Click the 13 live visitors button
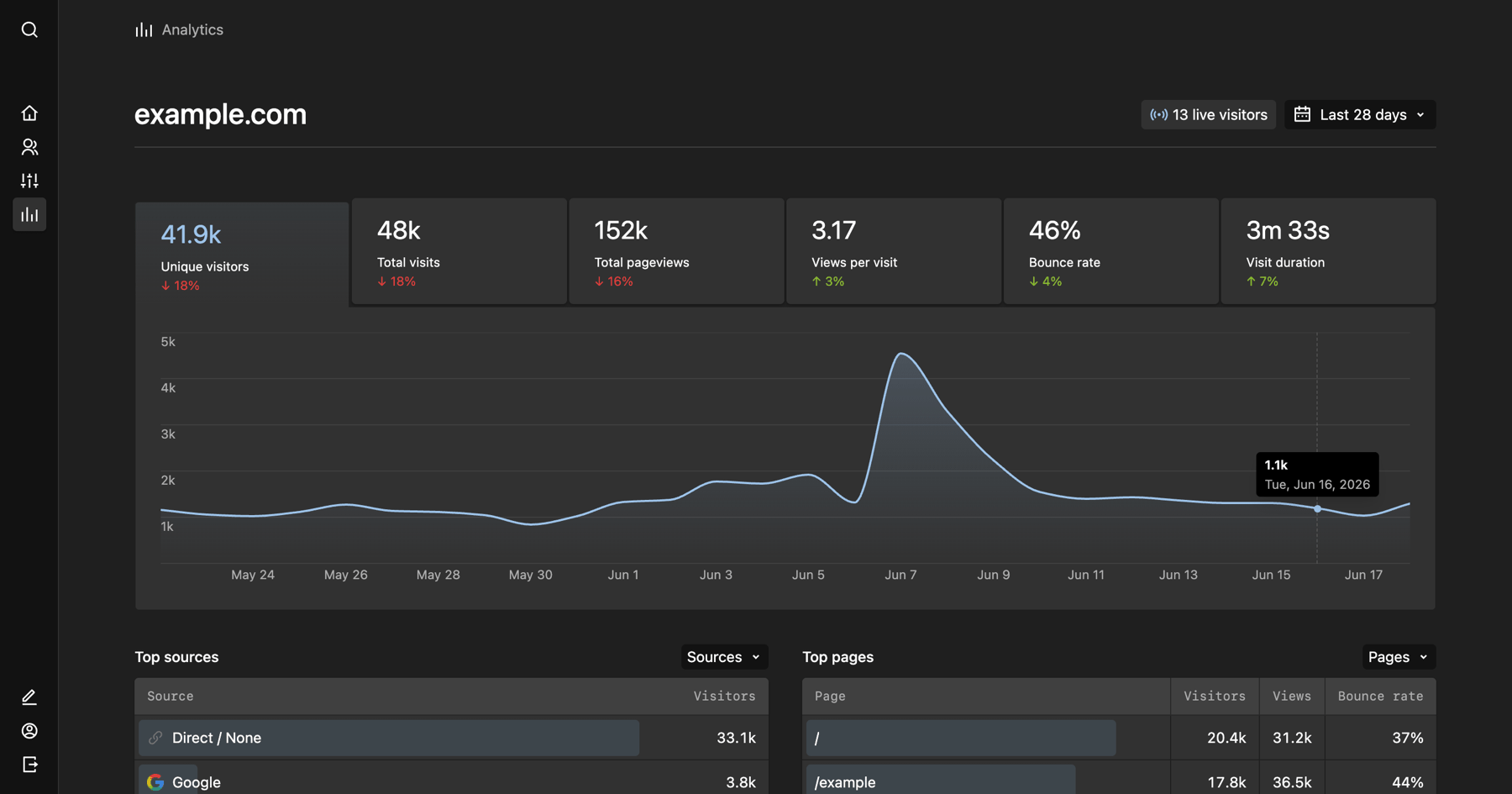This screenshot has height=794, width=1512. pyautogui.click(x=1208, y=115)
